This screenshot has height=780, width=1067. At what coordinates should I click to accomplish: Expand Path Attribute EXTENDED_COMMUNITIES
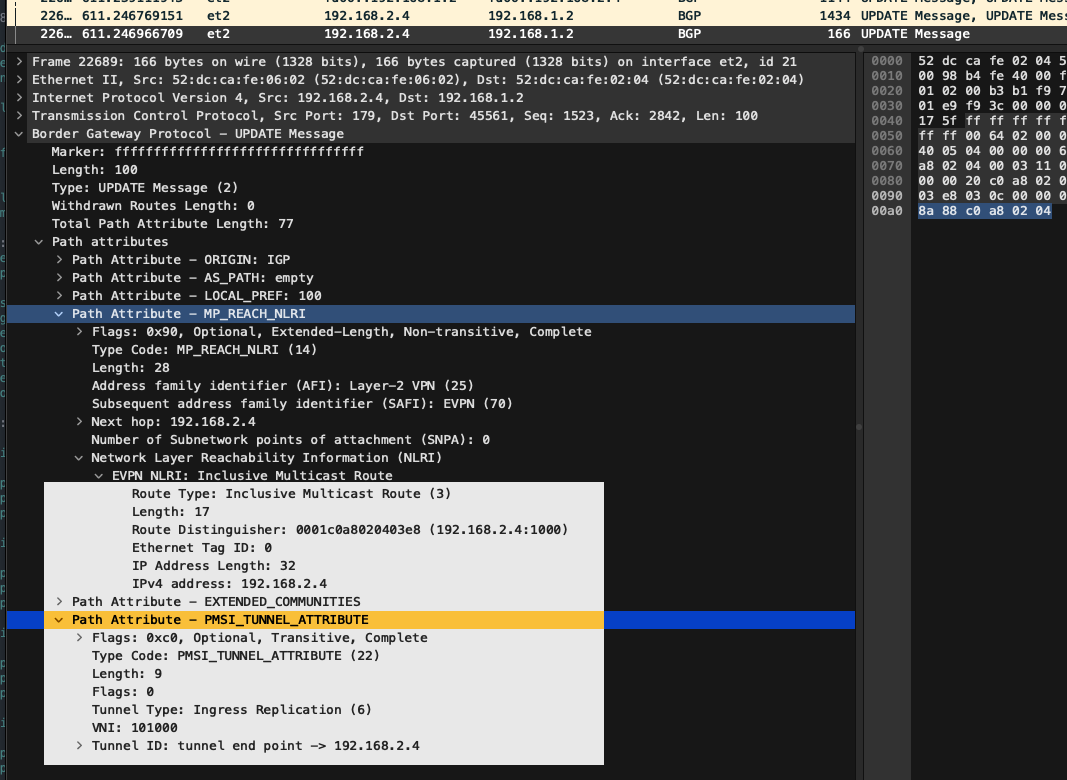click(60, 602)
